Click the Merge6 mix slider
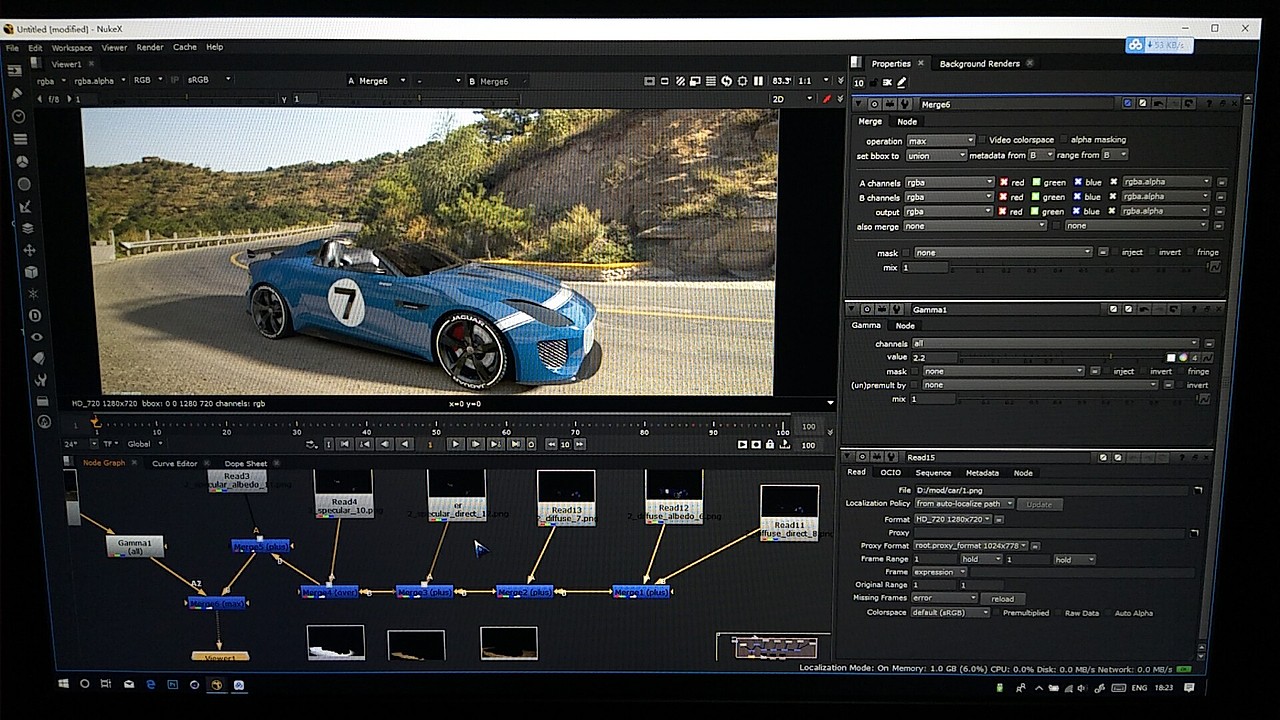1280x720 pixels. 1078,267
